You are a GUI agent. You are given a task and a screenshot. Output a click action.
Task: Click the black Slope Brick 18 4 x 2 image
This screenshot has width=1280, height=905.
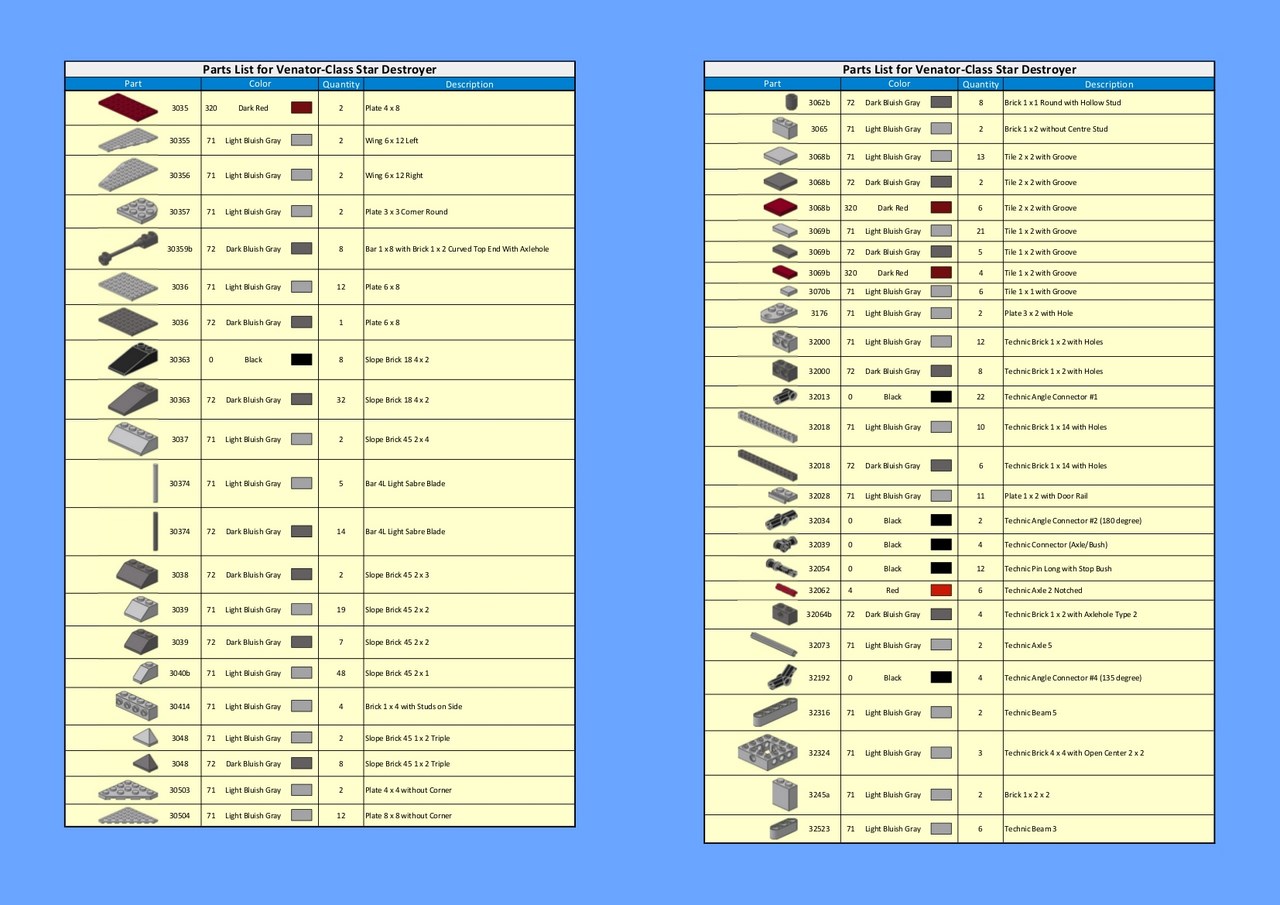[x=133, y=359]
